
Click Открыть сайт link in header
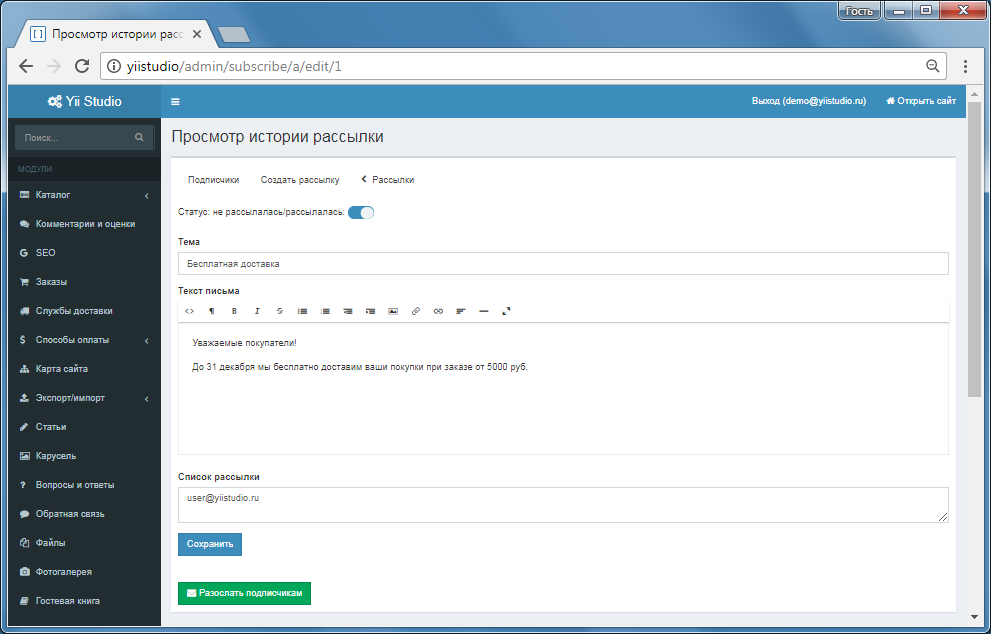(921, 101)
